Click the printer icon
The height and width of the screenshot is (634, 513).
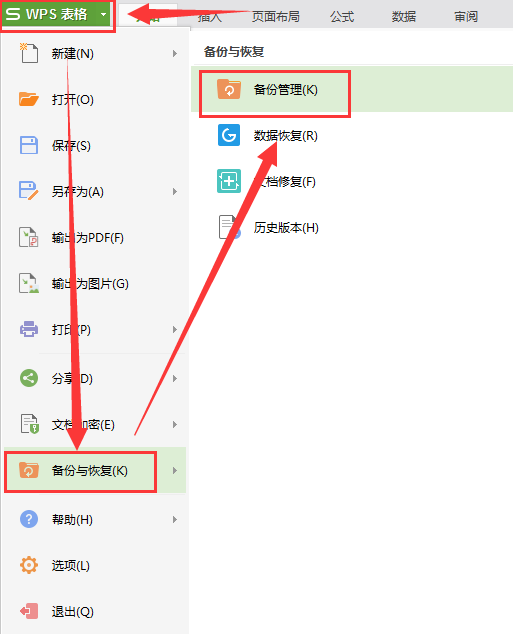click(29, 329)
